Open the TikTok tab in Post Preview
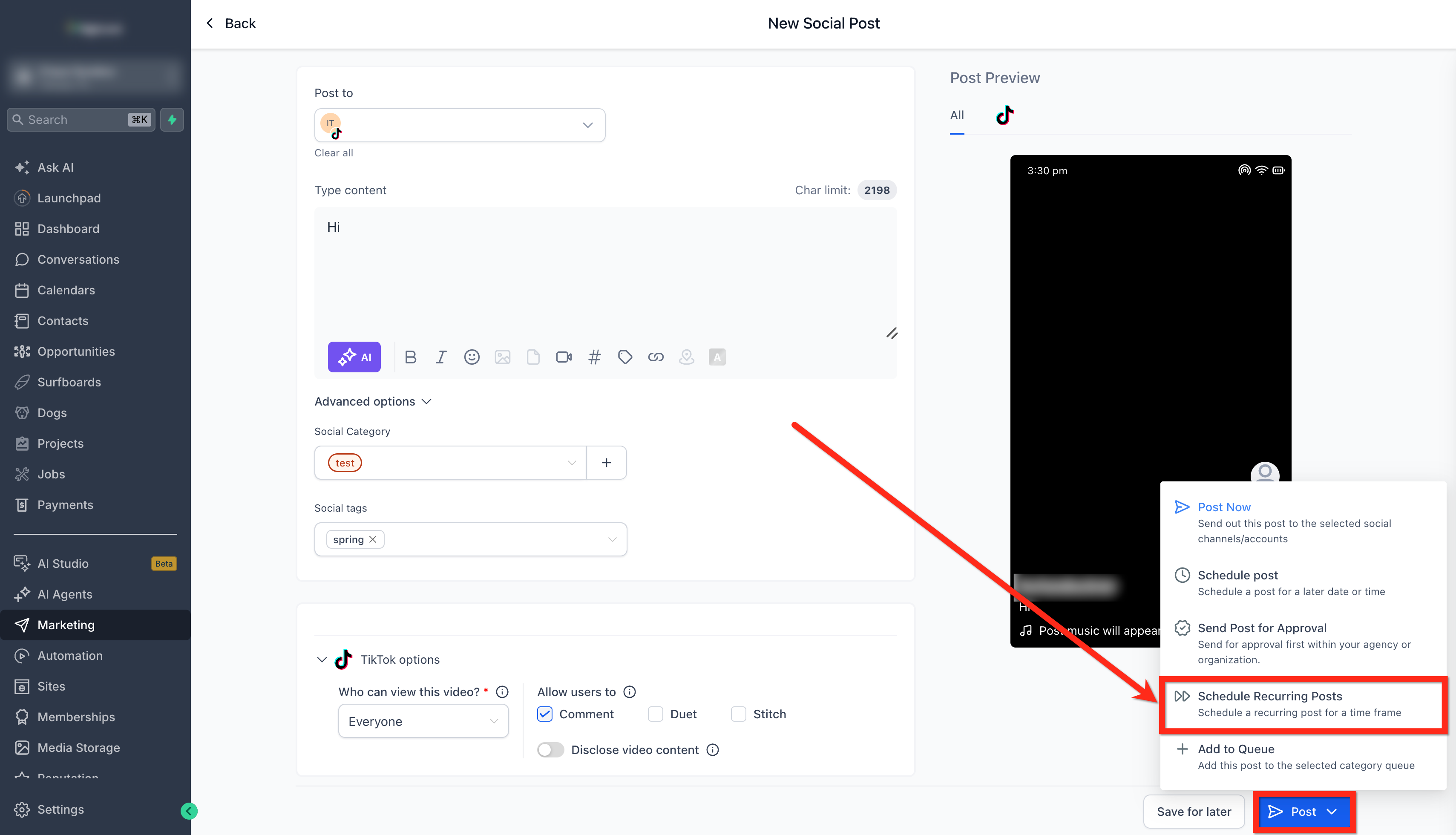Image resolution: width=1456 pixels, height=835 pixels. 1005,115
